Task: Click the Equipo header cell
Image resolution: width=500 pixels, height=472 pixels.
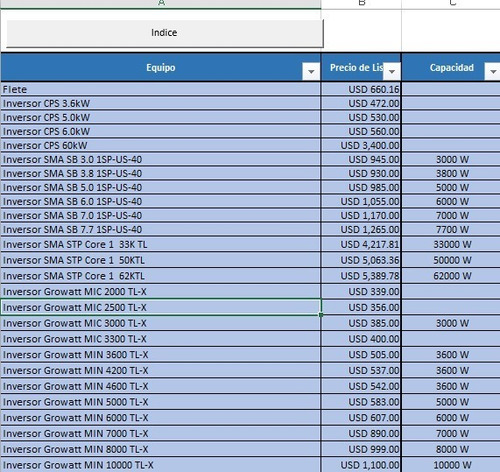Action: point(161,68)
